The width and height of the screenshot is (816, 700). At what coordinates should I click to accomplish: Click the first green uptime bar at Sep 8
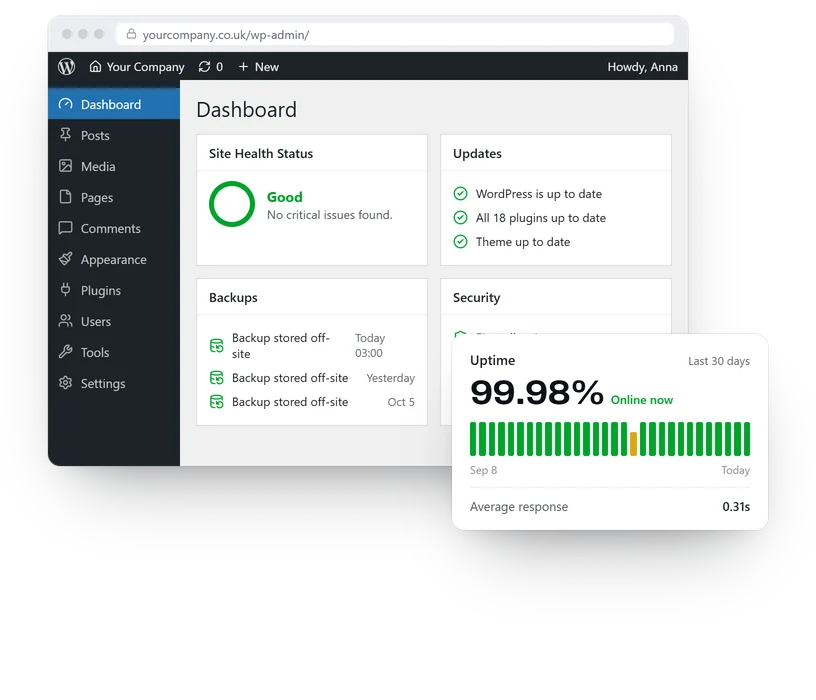(473, 439)
